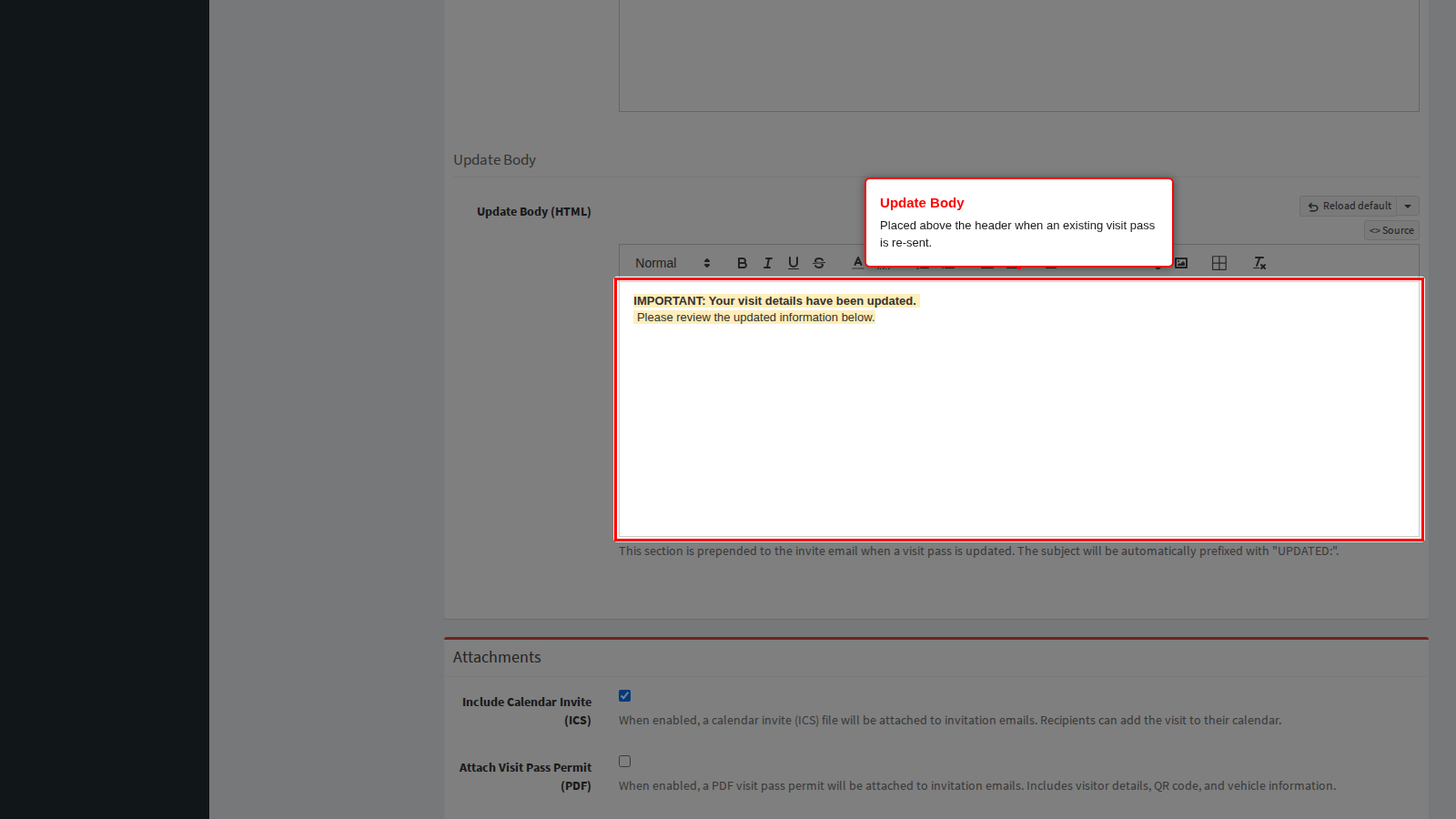Click the "Attachments" section heading
The width and height of the screenshot is (1456, 819).
pyautogui.click(x=497, y=657)
